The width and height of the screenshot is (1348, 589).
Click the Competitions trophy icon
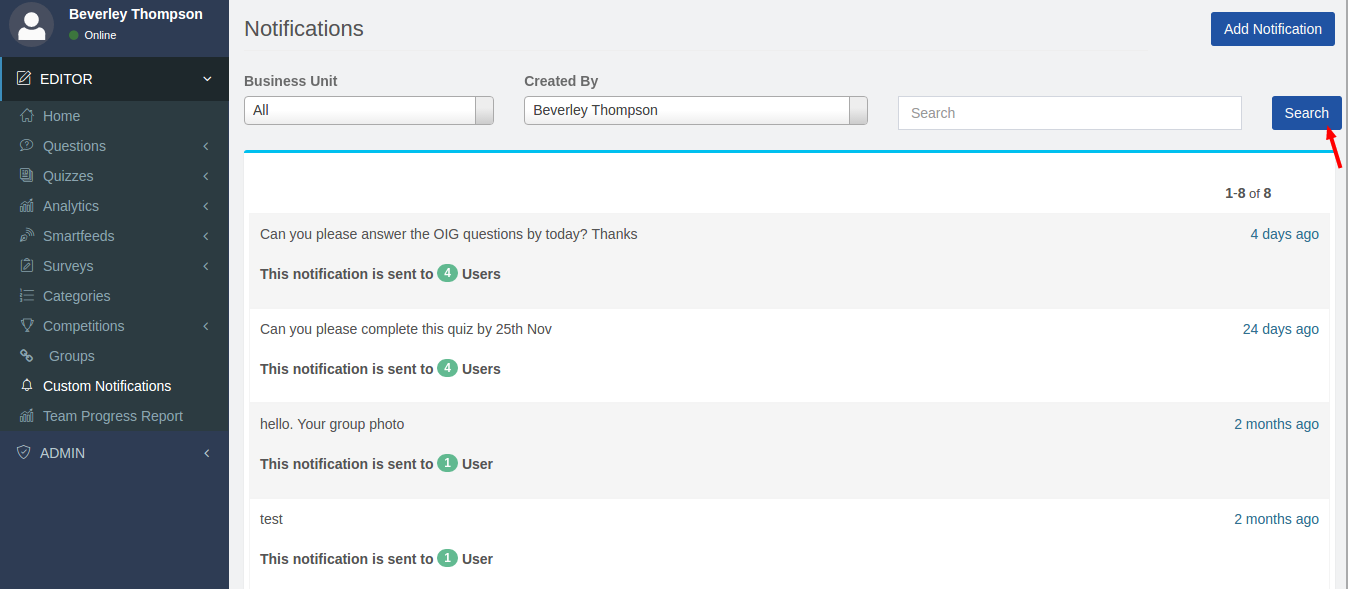[27, 326]
